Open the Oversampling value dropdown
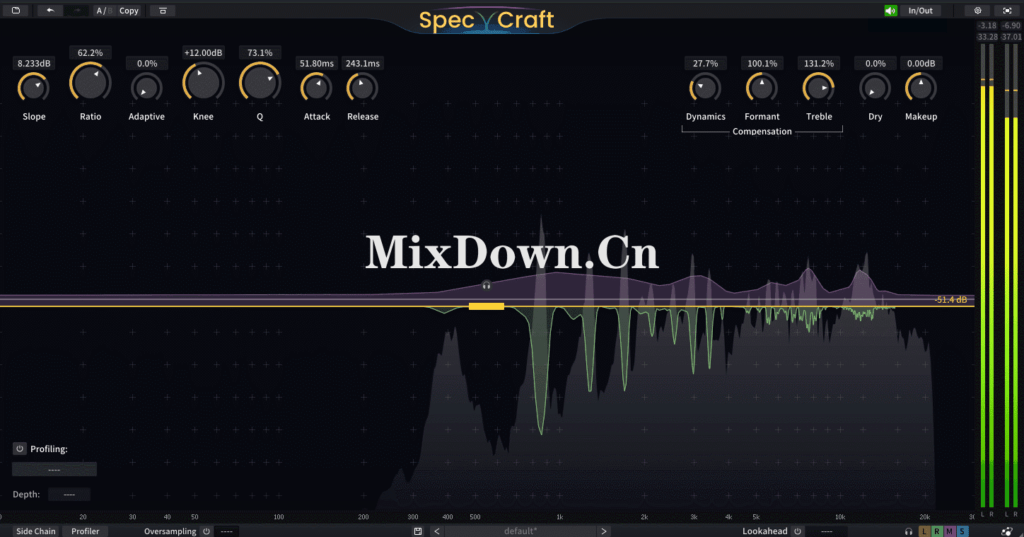The image size is (1024, 537). point(227,531)
